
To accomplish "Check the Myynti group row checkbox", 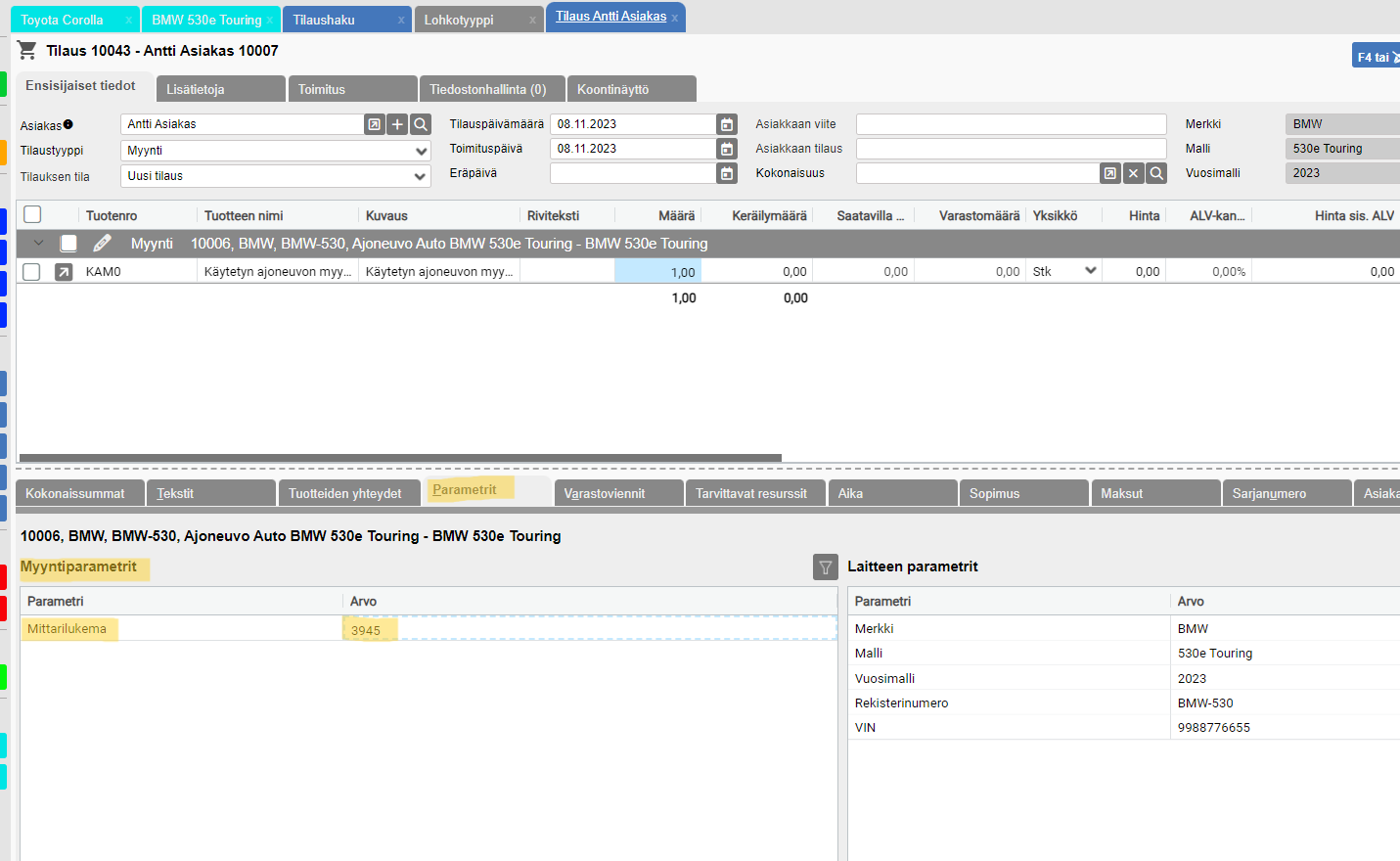I will point(68,243).
